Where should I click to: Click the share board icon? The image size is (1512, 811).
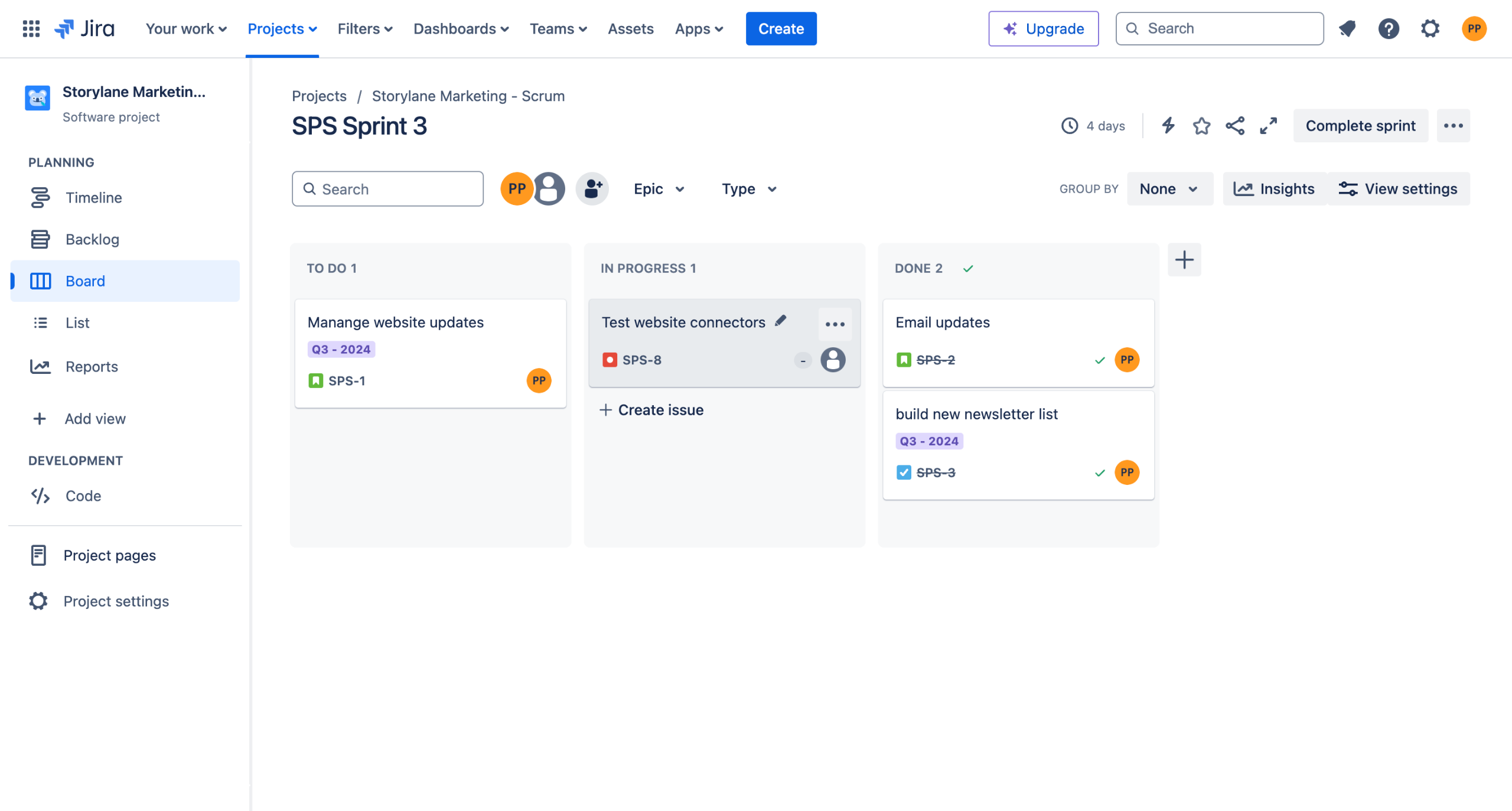point(1235,126)
